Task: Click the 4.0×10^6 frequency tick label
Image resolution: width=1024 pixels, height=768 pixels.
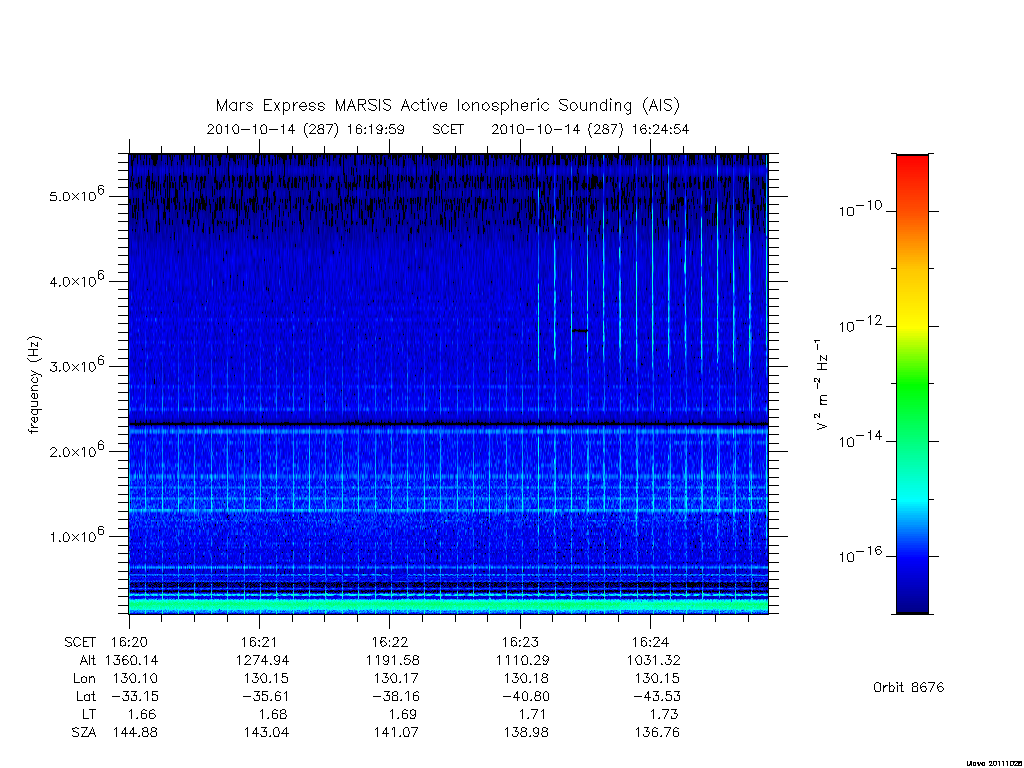Action: (76, 280)
